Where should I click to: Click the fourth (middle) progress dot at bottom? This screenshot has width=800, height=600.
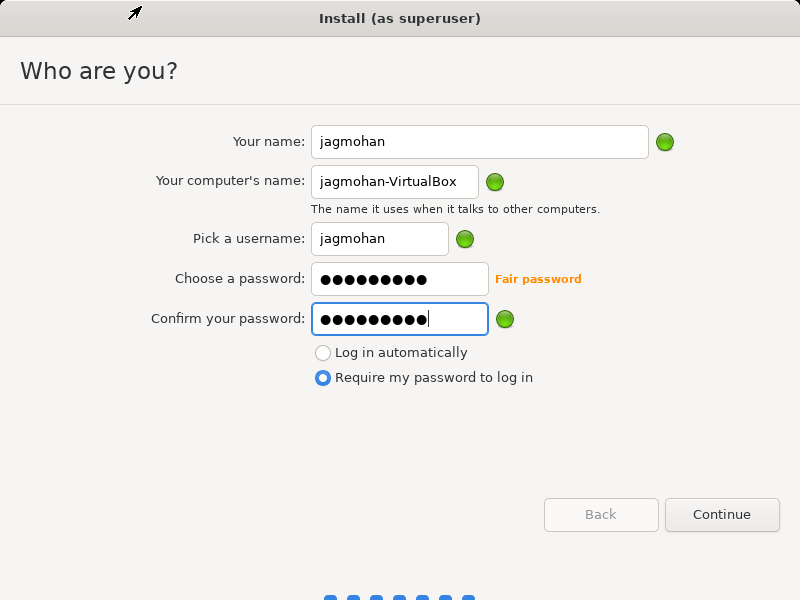pos(399,597)
